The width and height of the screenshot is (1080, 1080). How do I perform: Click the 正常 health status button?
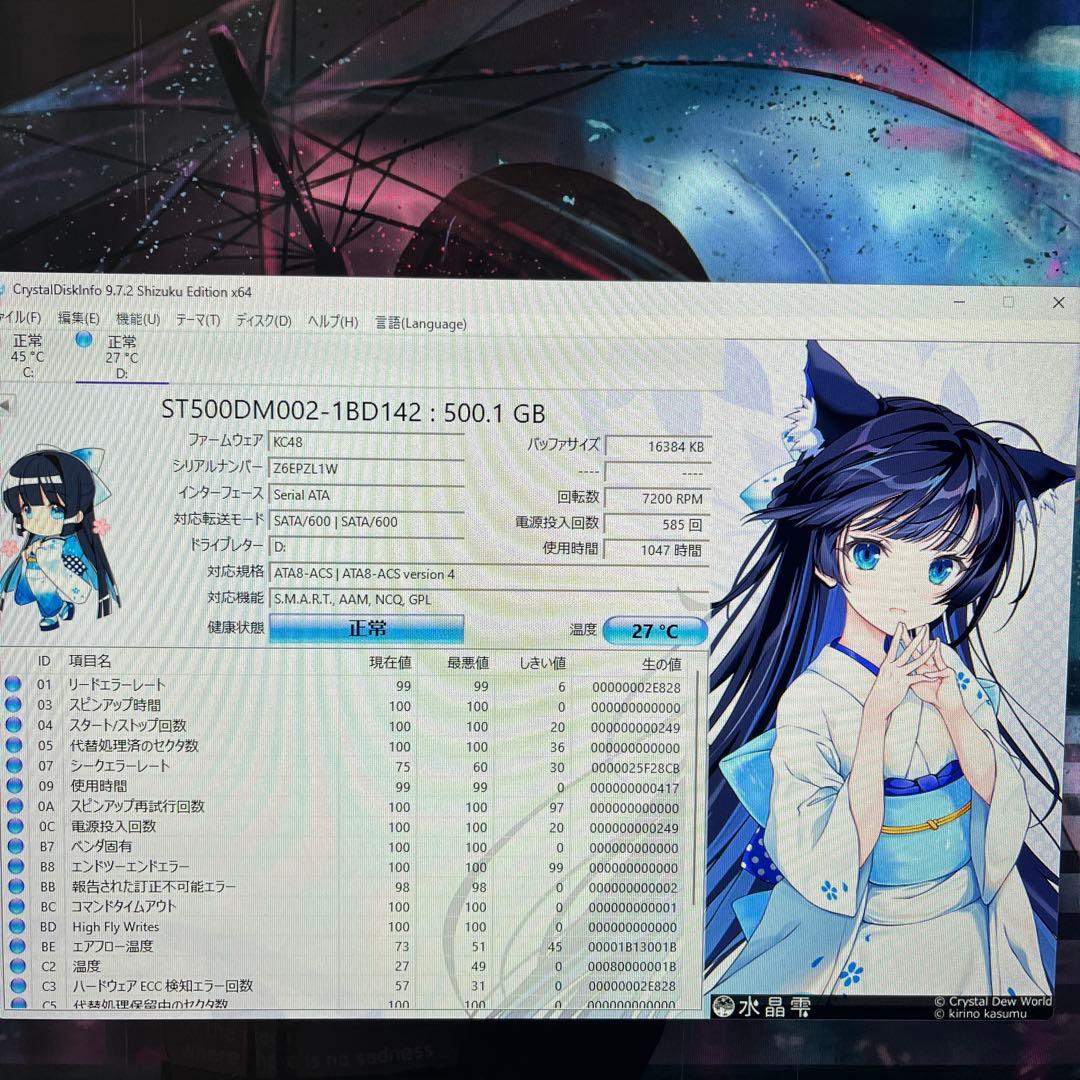pyautogui.click(x=366, y=628)
